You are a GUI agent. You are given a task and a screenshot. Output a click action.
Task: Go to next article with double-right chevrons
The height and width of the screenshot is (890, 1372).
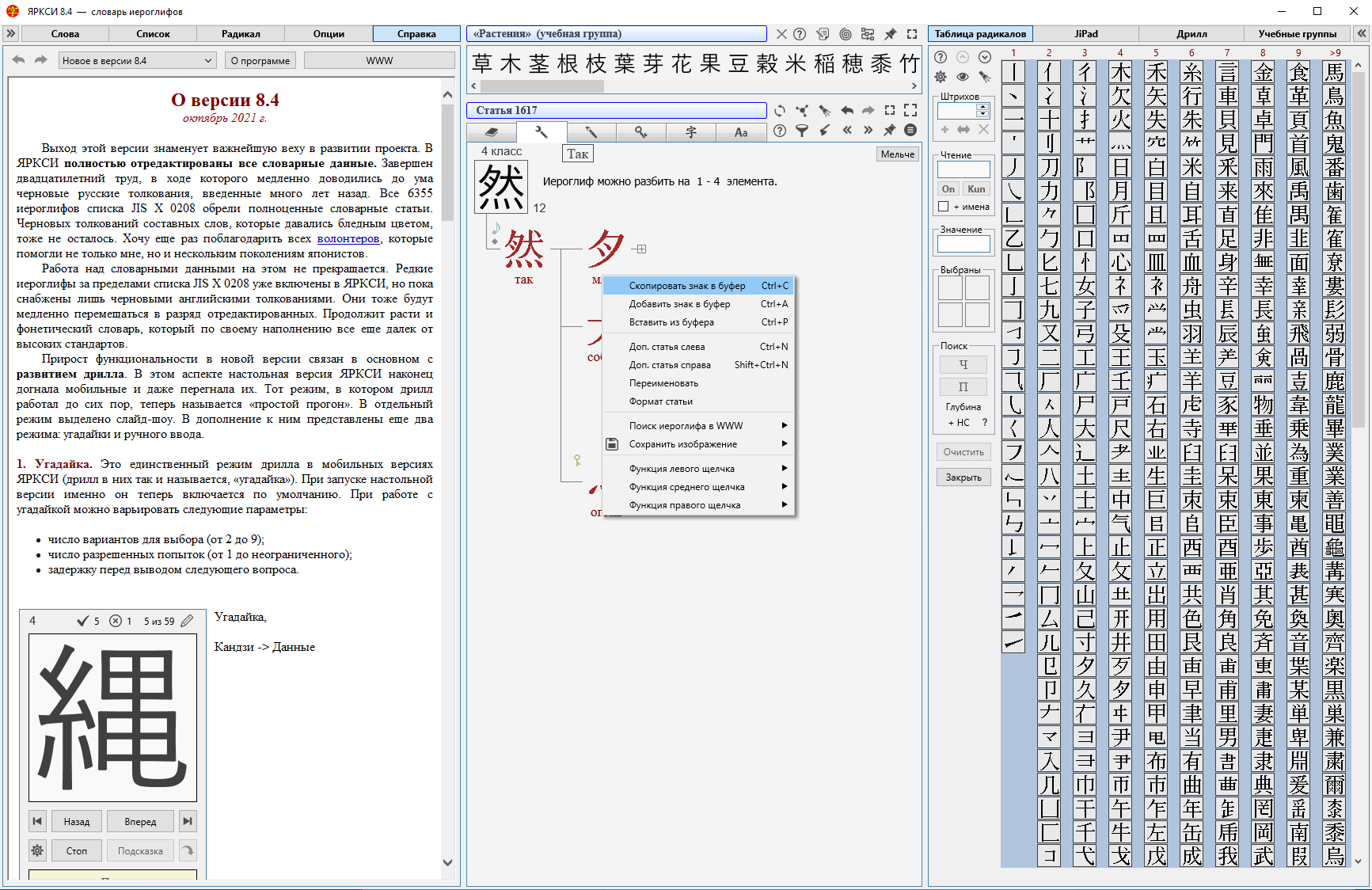pyautogui.click(x=868, y=131)
